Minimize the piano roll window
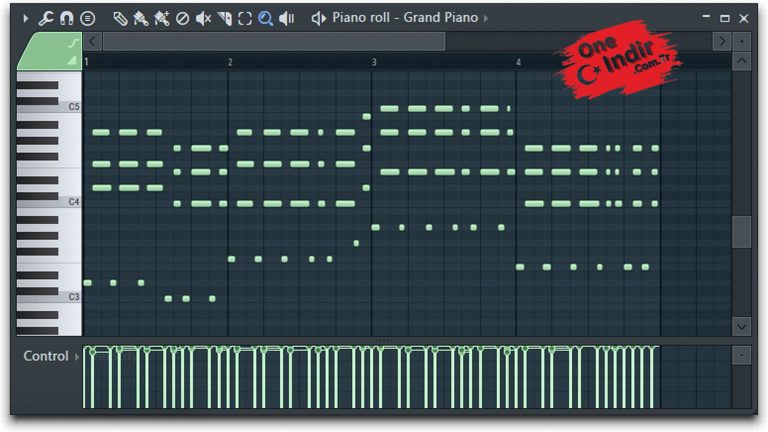Viewport: 768px width, 432px height. (706, 17)
